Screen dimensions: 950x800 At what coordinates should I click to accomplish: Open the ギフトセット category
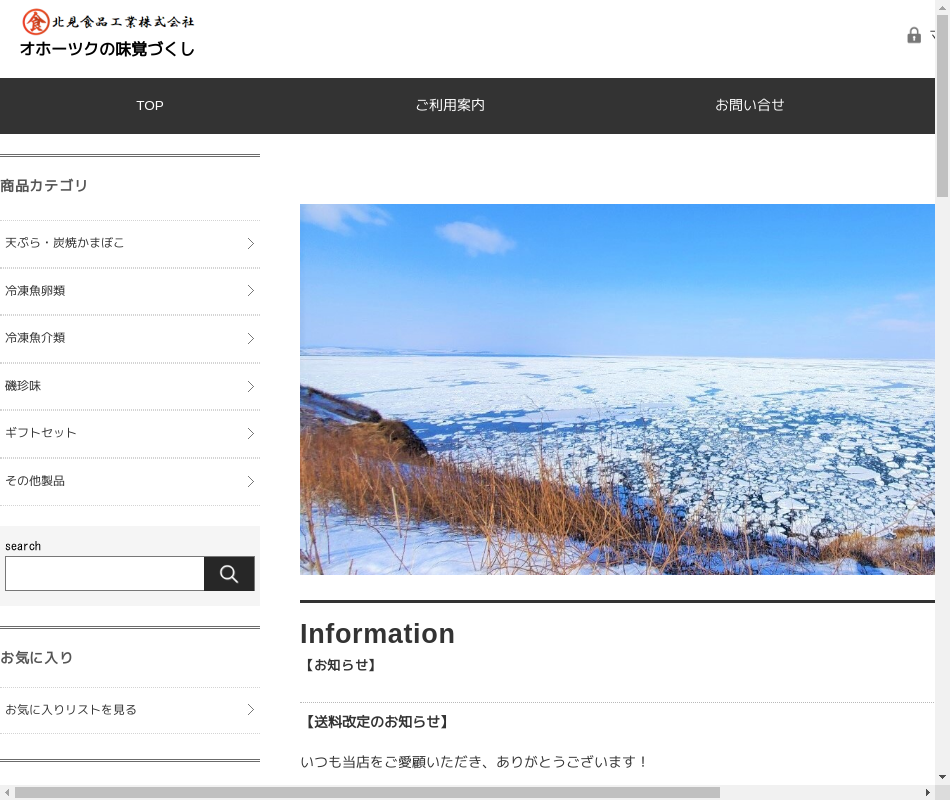[41, 433]
